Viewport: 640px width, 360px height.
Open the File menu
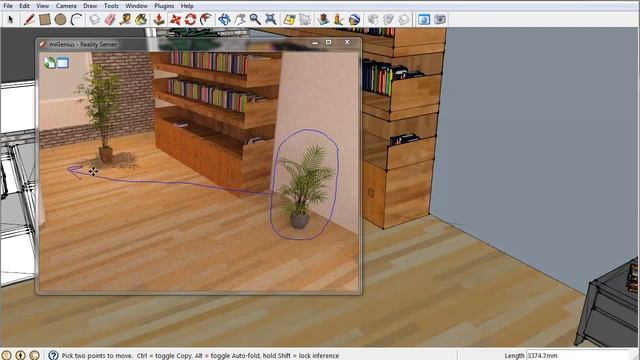click(8, 6)
